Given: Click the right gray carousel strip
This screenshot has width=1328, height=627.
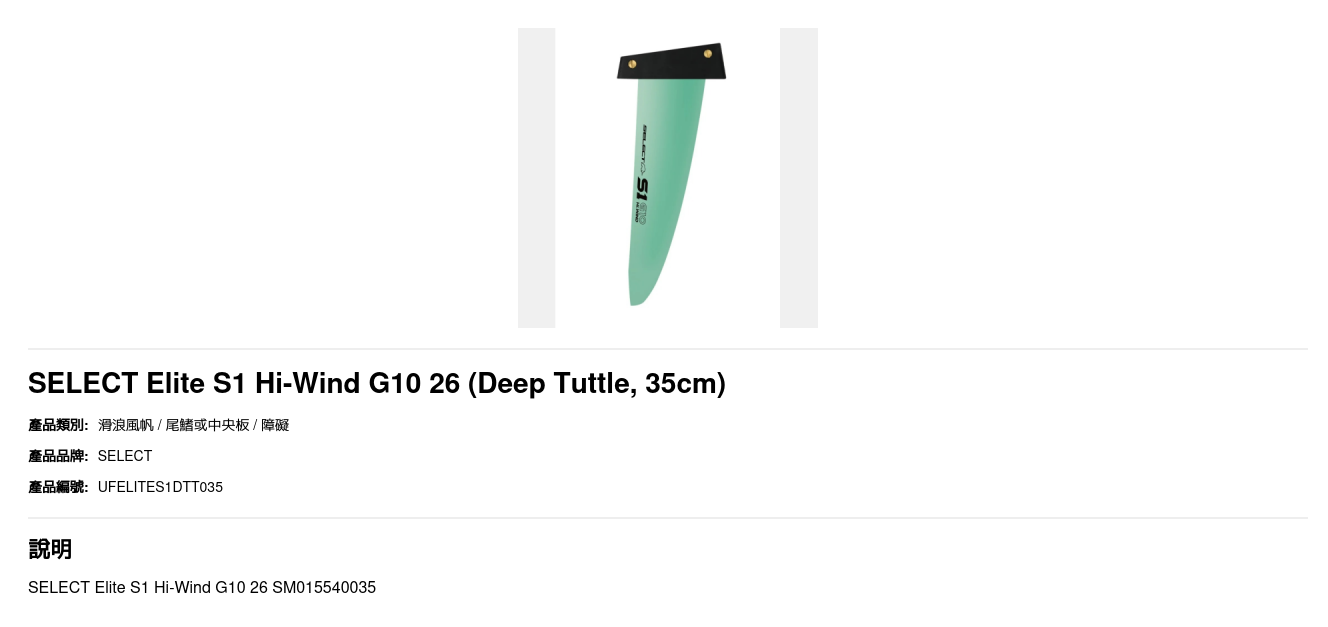Looking at the screenshot, I should [x=799, y=178].
